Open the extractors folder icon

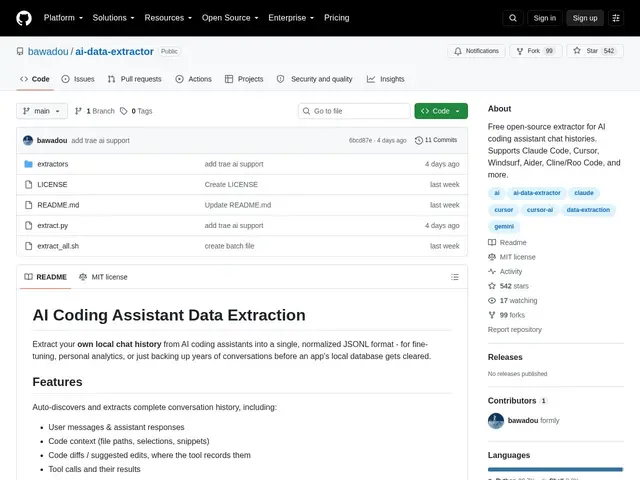click(x=28, y=164)
